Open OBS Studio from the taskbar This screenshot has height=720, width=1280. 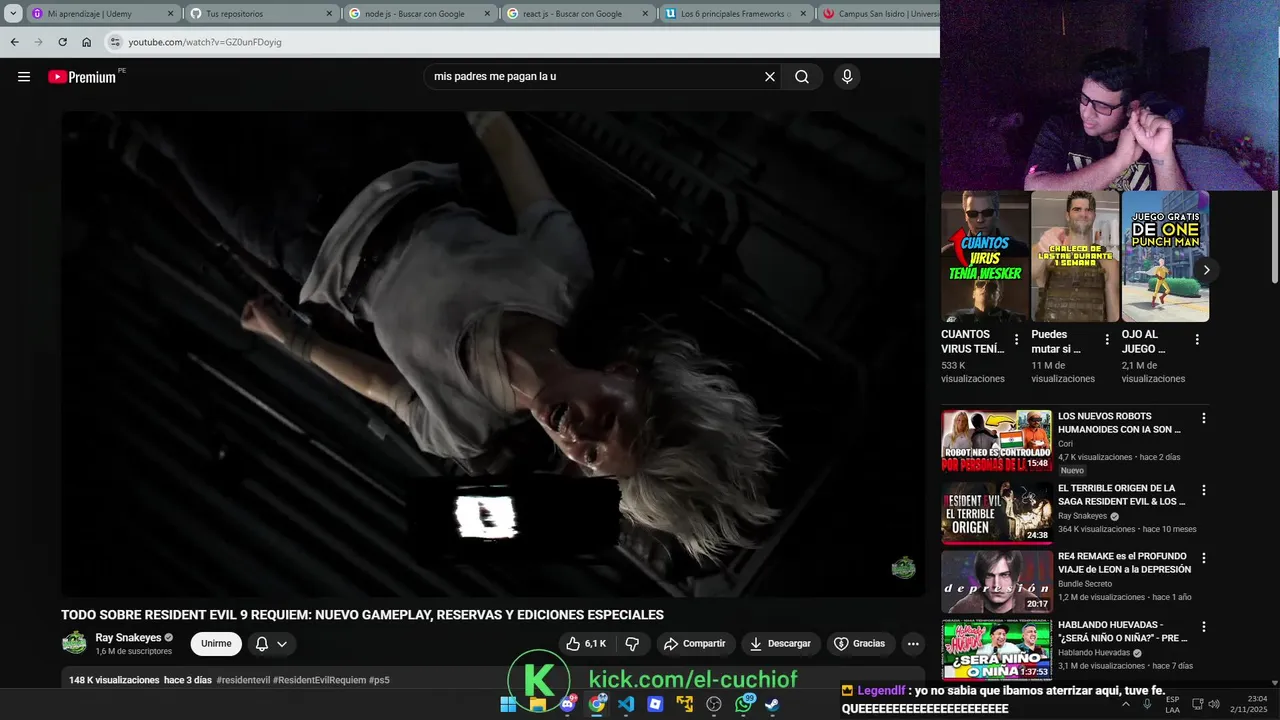(x=714, y=704)
